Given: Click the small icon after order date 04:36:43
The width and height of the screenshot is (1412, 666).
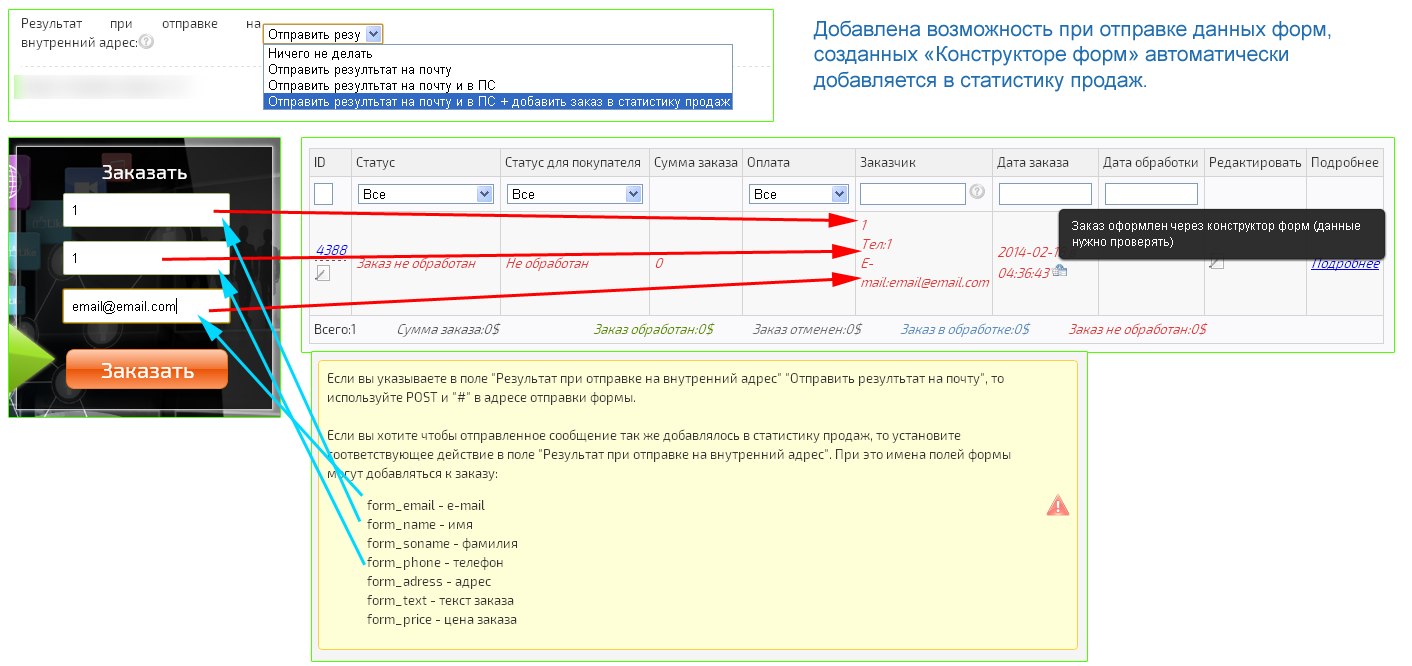Looking at the screenshot, I should coord(1060,271).
